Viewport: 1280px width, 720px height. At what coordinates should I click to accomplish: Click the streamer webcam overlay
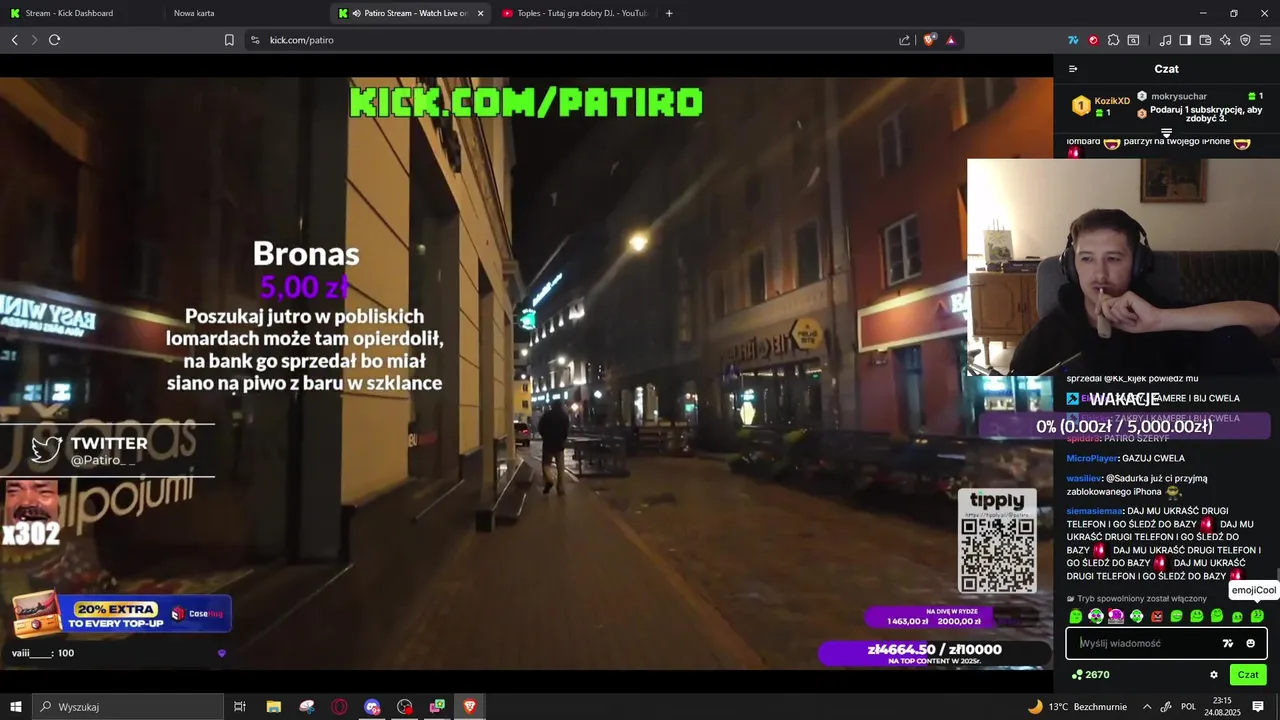pyautogui.click(x=1123, y=266)
